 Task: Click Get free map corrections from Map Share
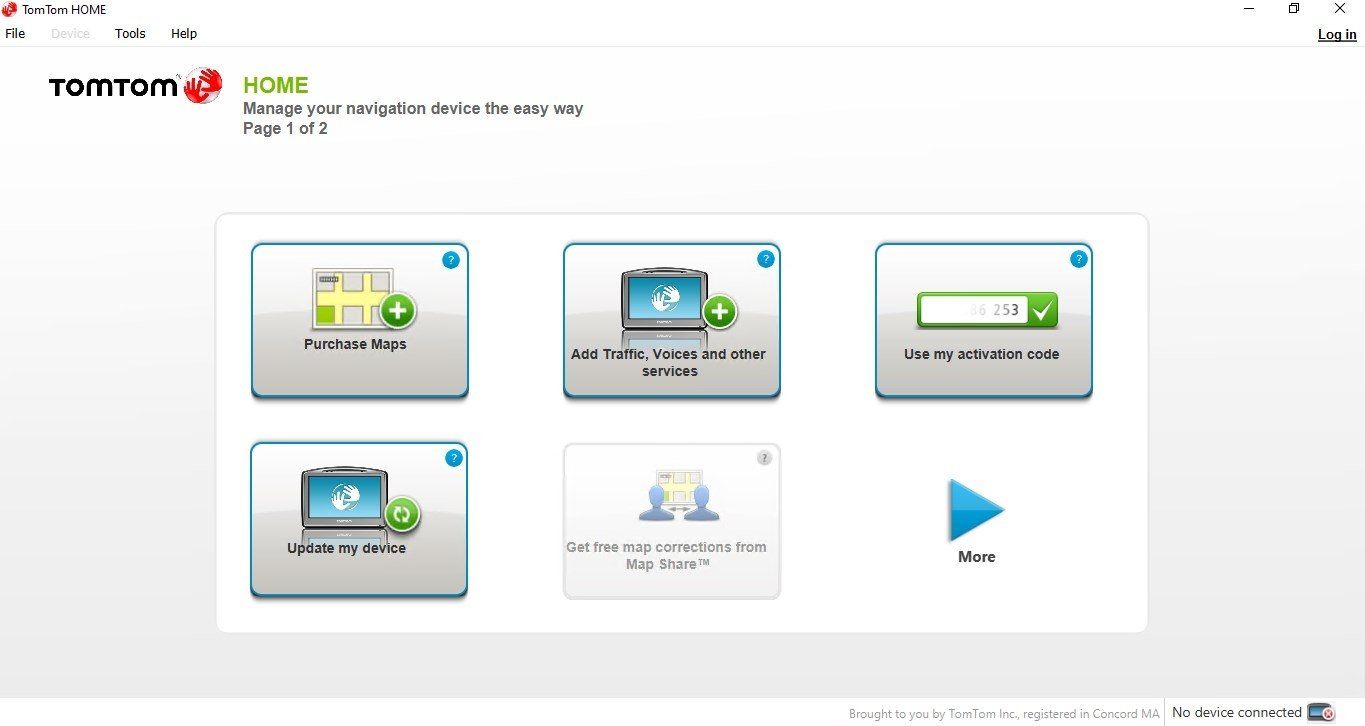click(671, 521)
